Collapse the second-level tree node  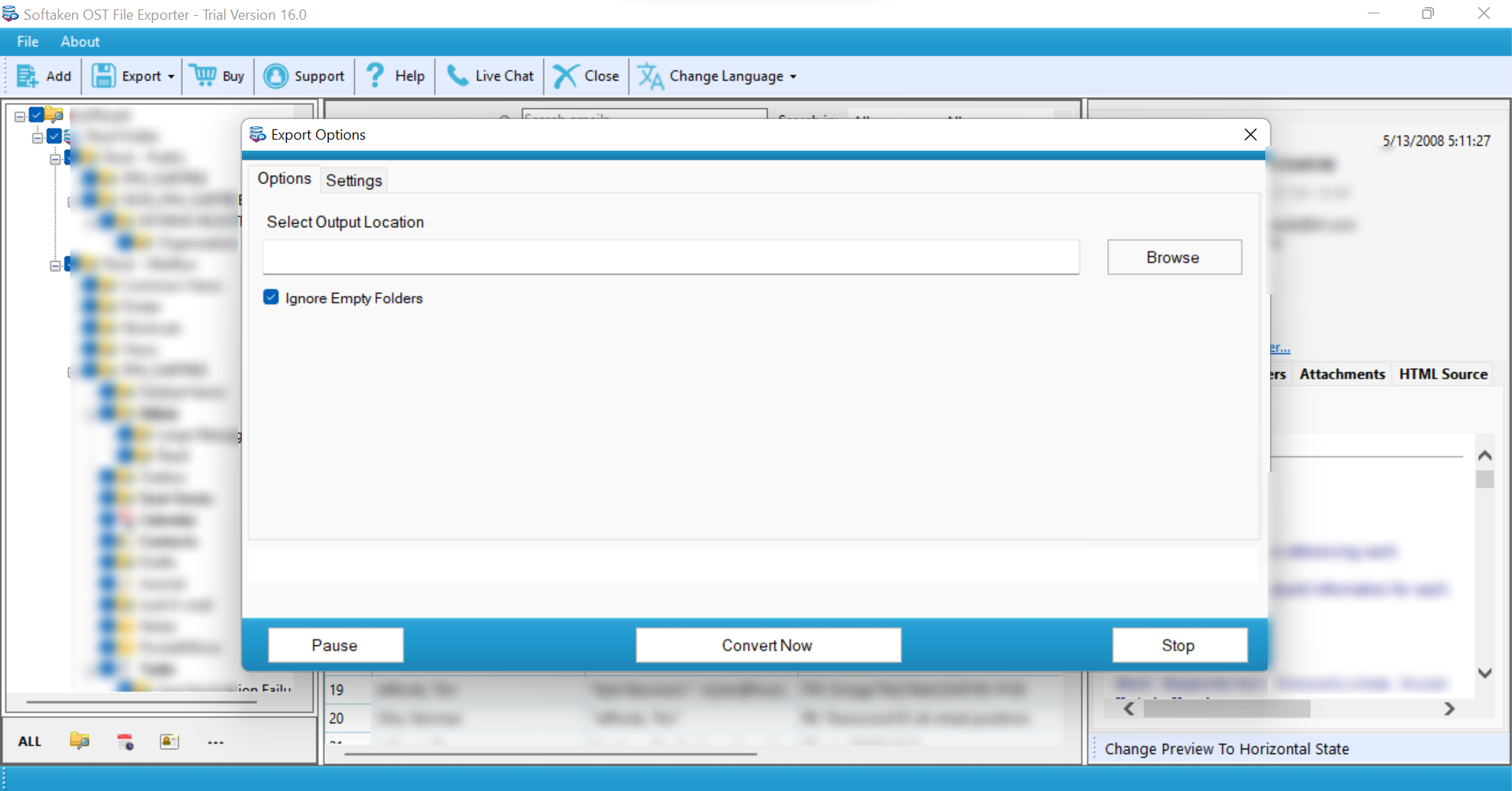coord(37,137)
